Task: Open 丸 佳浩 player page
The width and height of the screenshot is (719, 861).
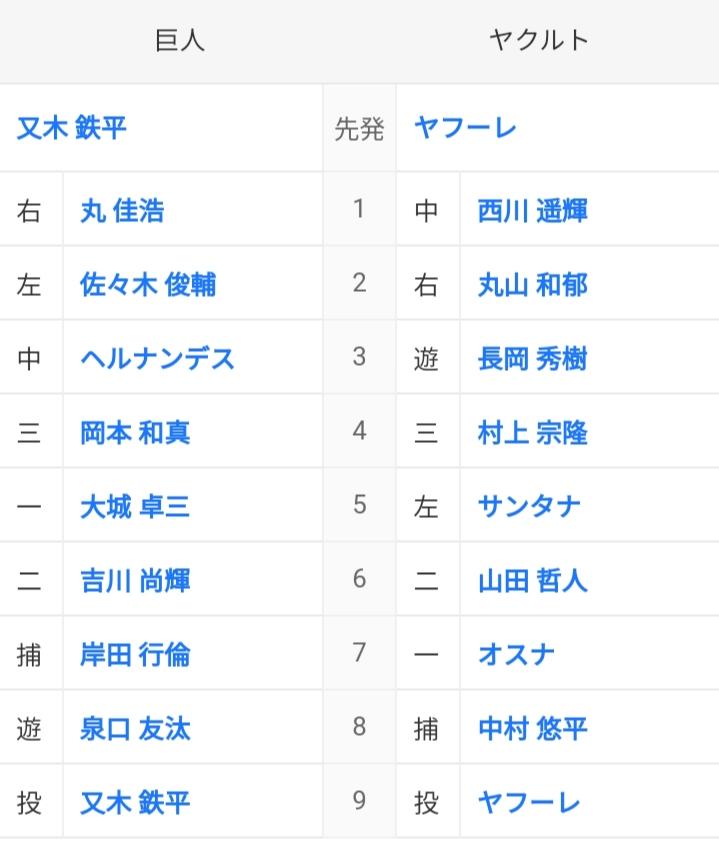Action: (122, 211)
